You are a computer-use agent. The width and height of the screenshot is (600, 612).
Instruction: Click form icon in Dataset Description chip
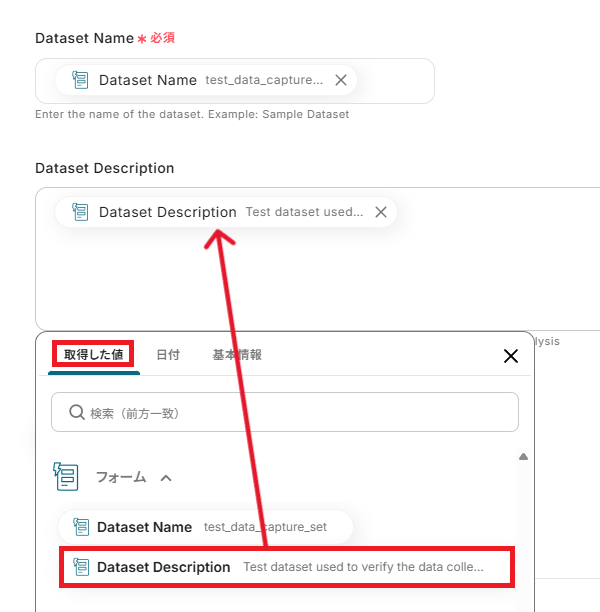(80, 212)
